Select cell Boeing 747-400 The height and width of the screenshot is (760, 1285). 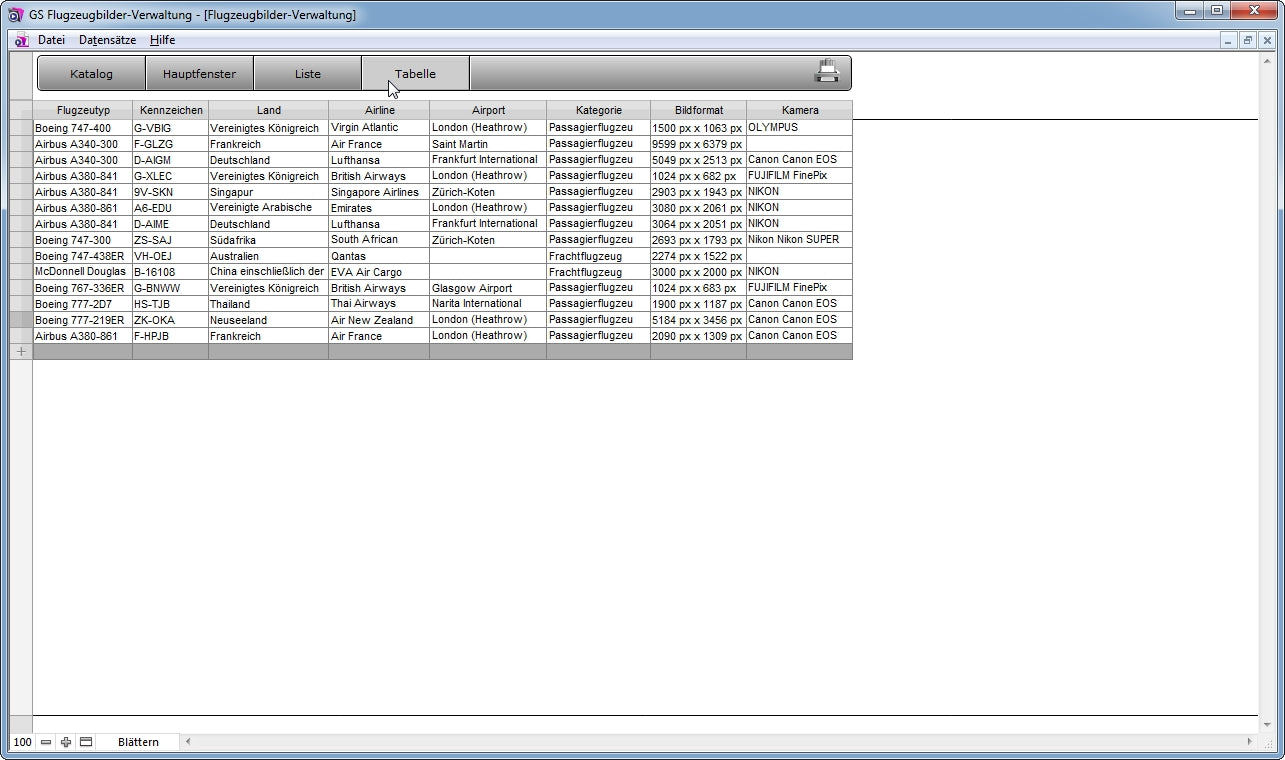click(83, 128)
